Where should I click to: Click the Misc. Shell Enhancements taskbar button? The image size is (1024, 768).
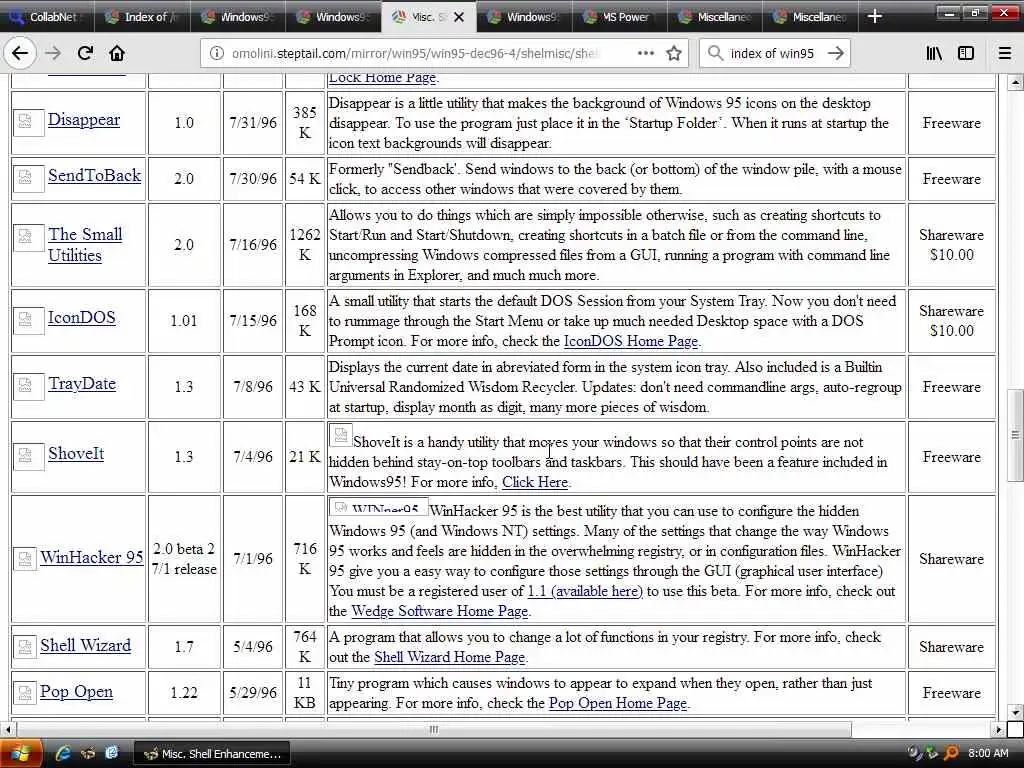pos(212,754)
